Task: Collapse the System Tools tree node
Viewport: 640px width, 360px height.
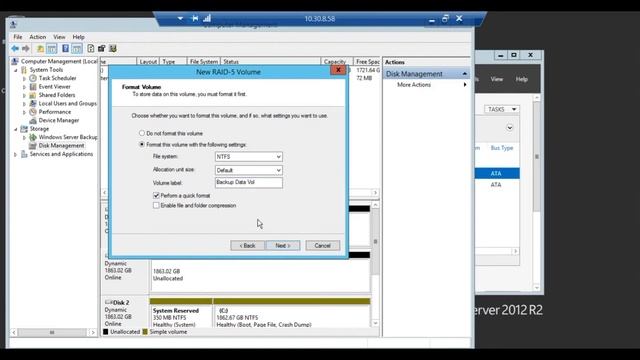Action: [16, 70]
